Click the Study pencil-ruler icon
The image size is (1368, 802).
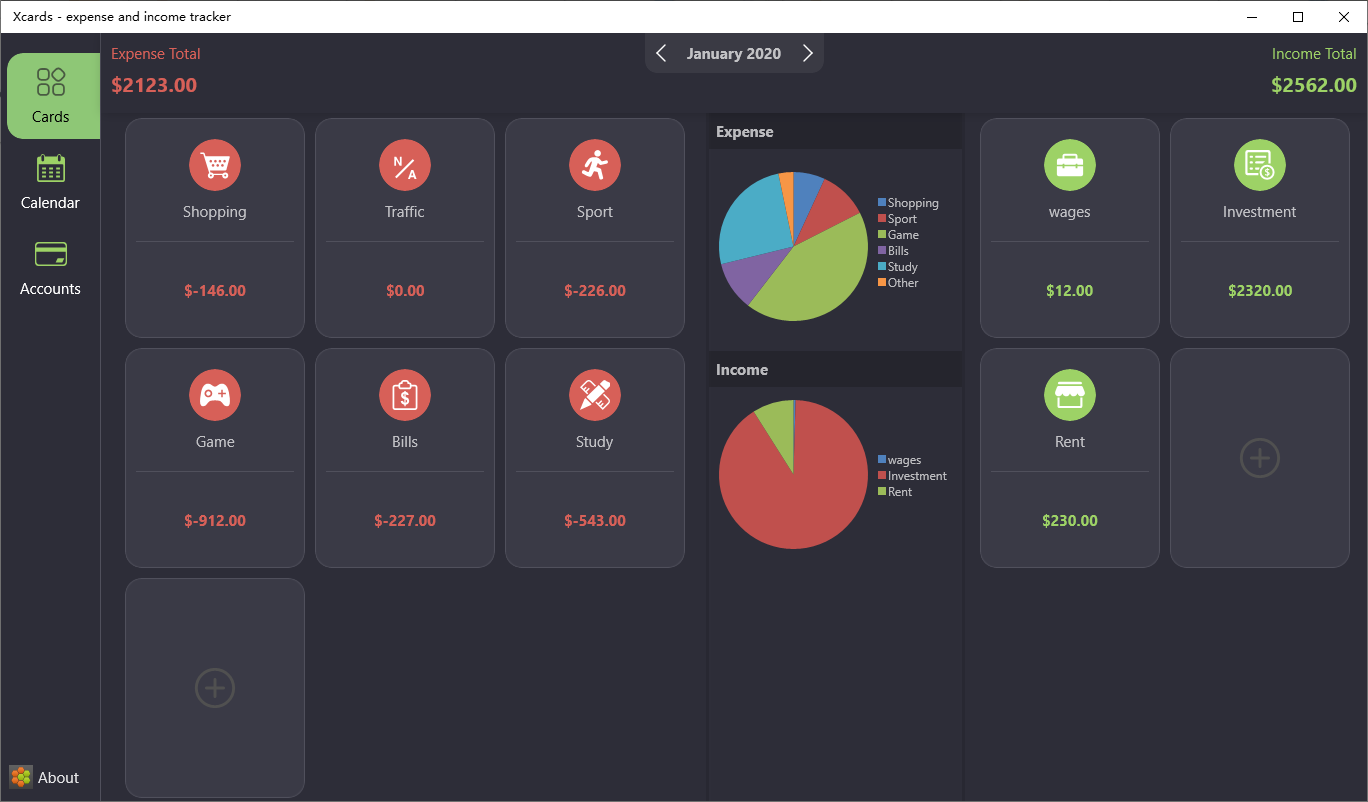click(x=595, y=395)
